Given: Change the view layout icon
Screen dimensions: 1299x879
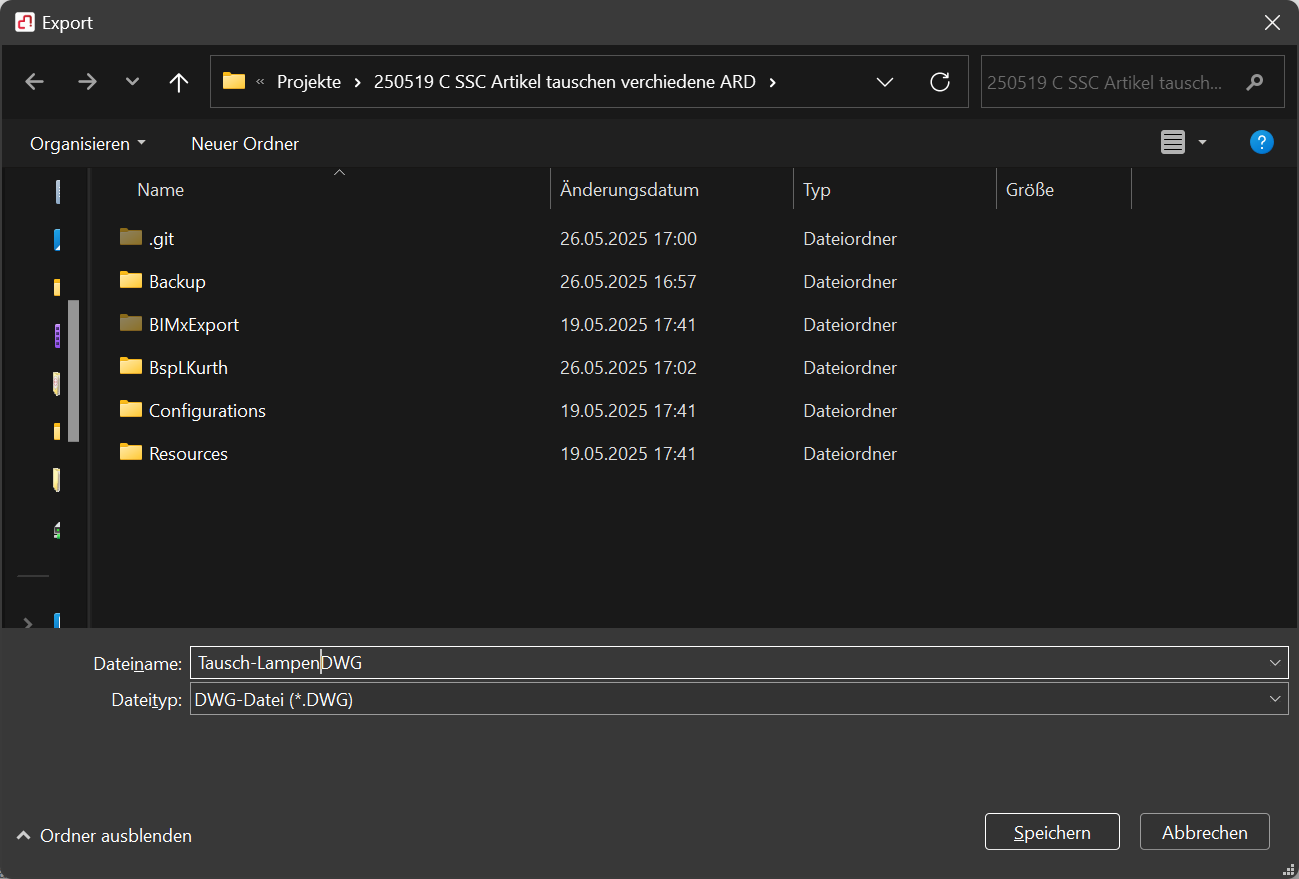Looking at the screenshot, I should pyautogui.click(x=1173, y=143).
